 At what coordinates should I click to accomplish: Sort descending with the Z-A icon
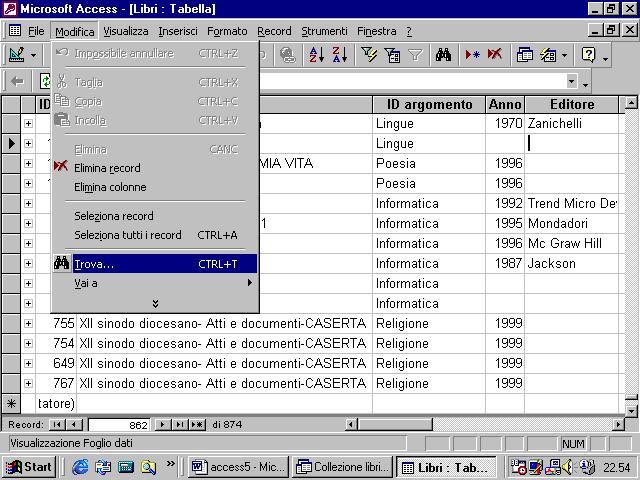(340, 55)
